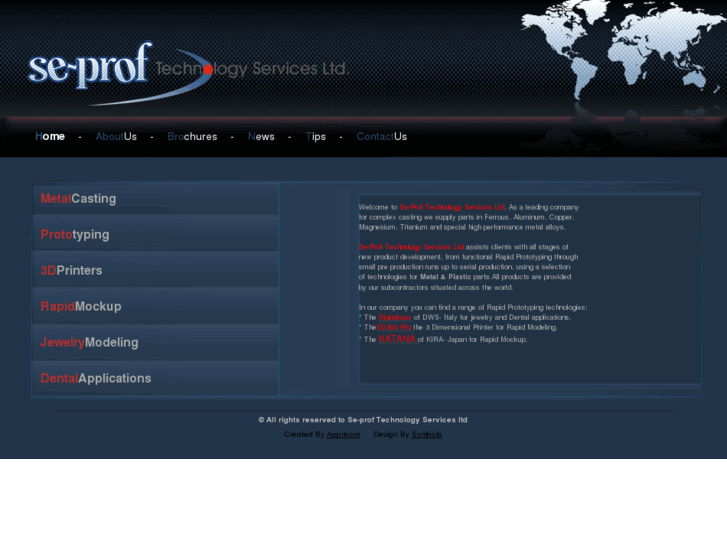Follow the Digitalwax link
Screen dimensions: 727x545
pos(395,317)
